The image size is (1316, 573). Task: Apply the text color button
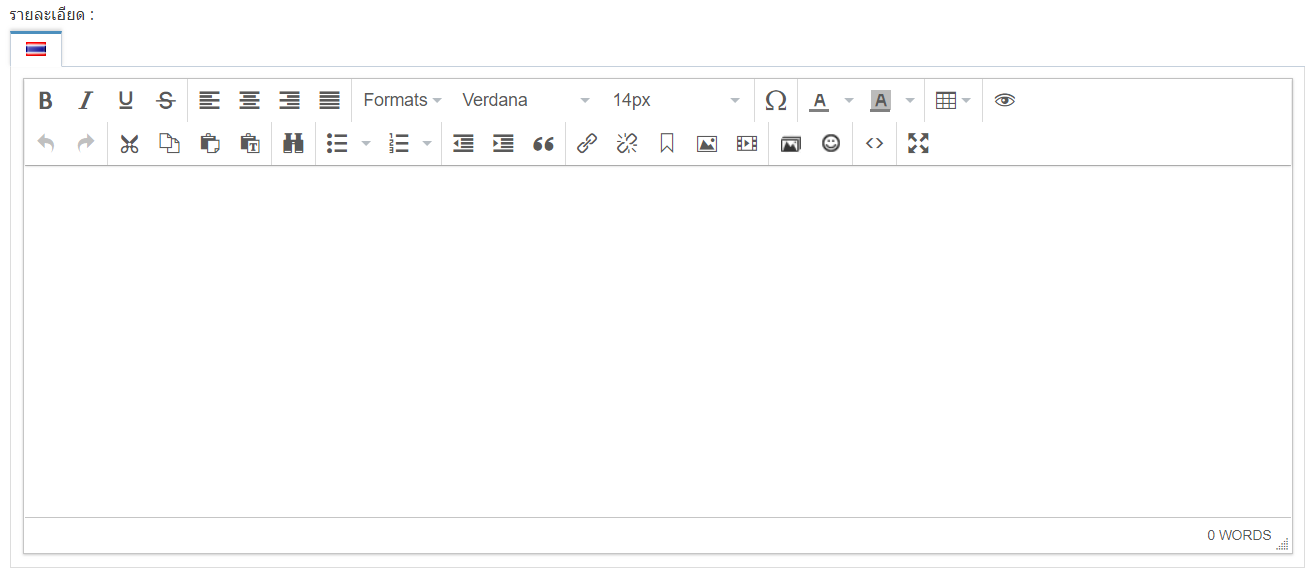pyautogui.click(x=819, y=100)
